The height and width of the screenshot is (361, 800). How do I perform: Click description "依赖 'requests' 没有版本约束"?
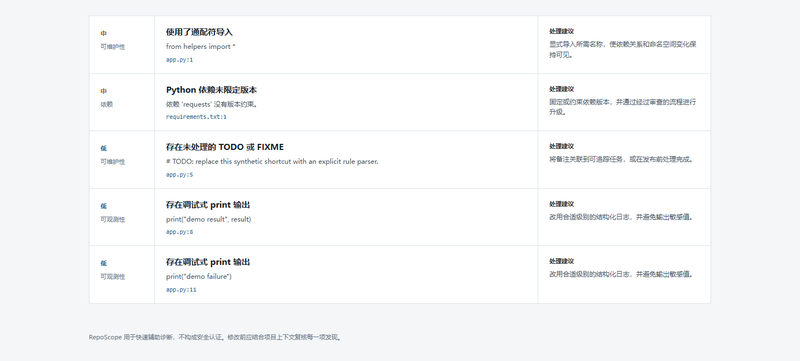(x=212, y=105)
